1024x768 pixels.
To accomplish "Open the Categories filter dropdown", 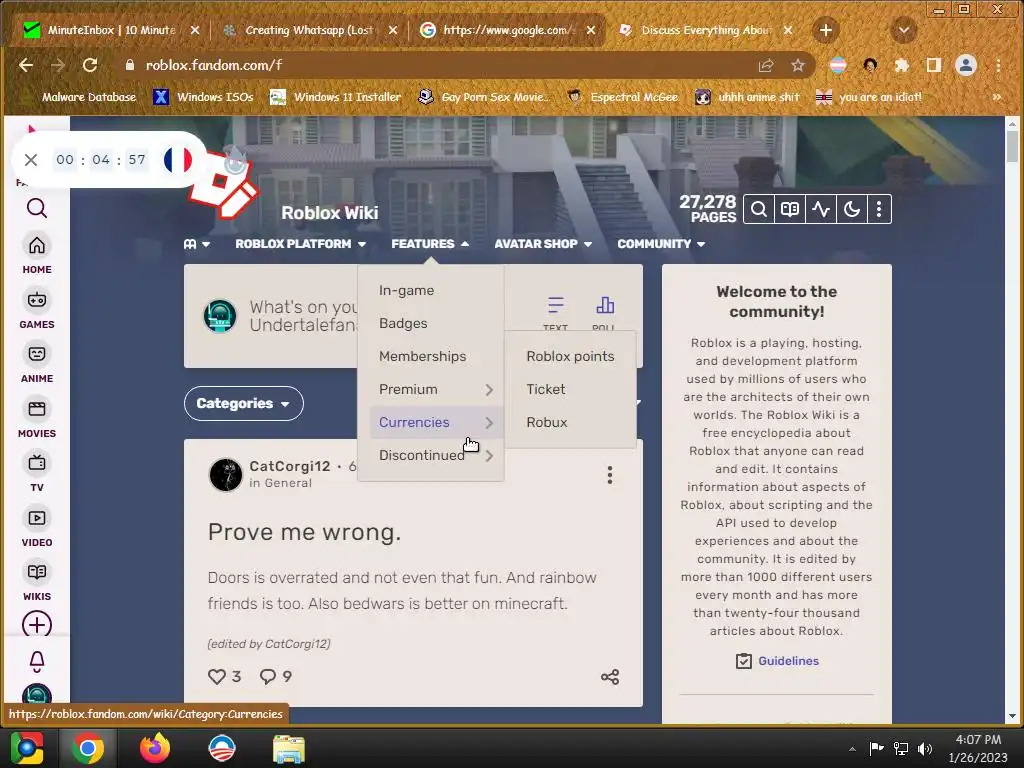I will [244, 404].
